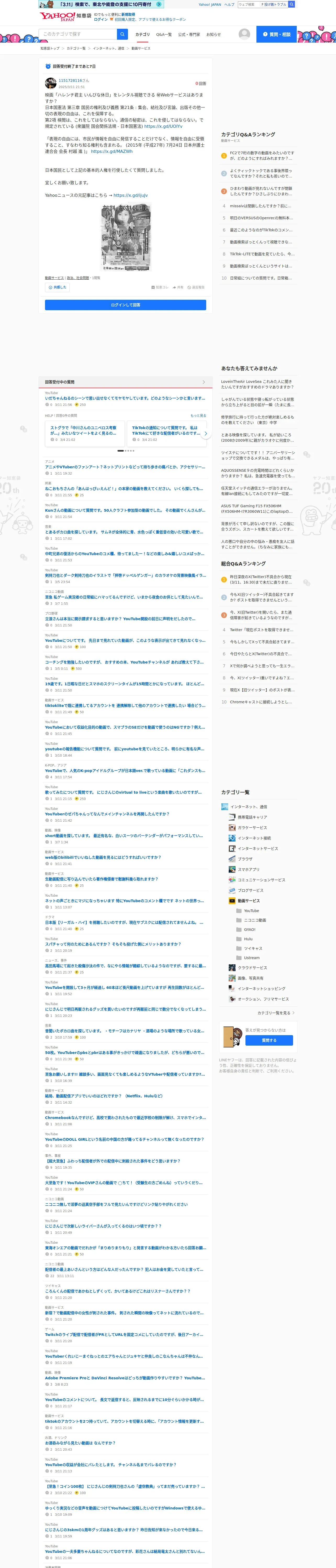Click ヘルプ link at top
This screenshot has height=1568, width=336.
pyautogui.click(x=229, y=4)
